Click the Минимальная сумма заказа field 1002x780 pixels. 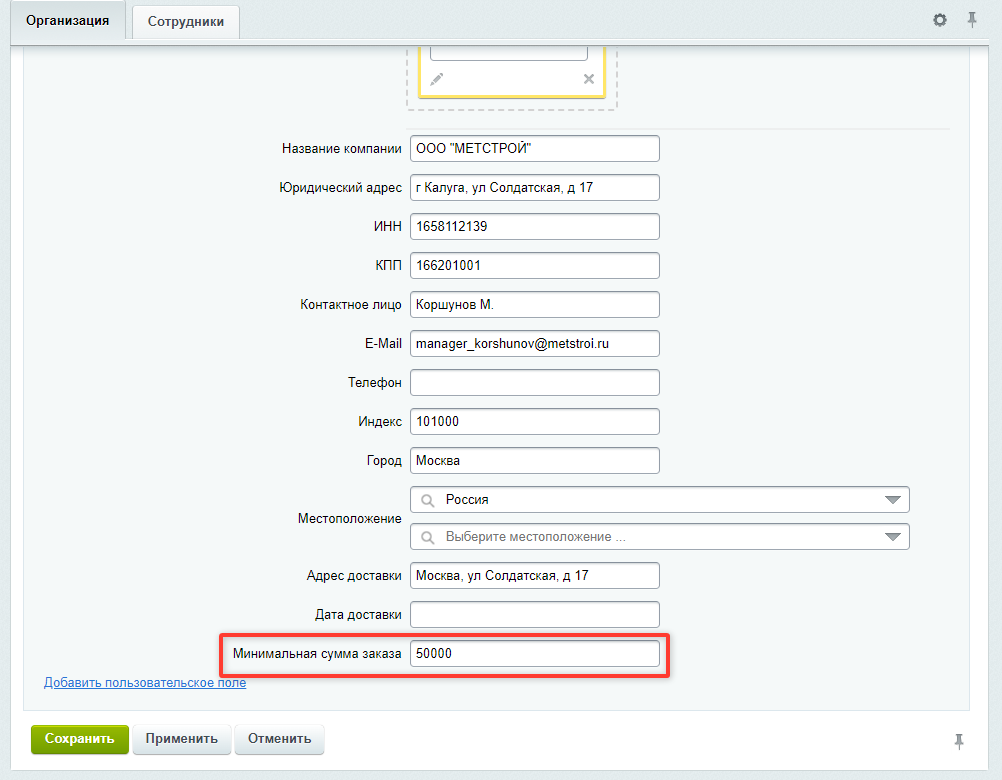point(535,654)
